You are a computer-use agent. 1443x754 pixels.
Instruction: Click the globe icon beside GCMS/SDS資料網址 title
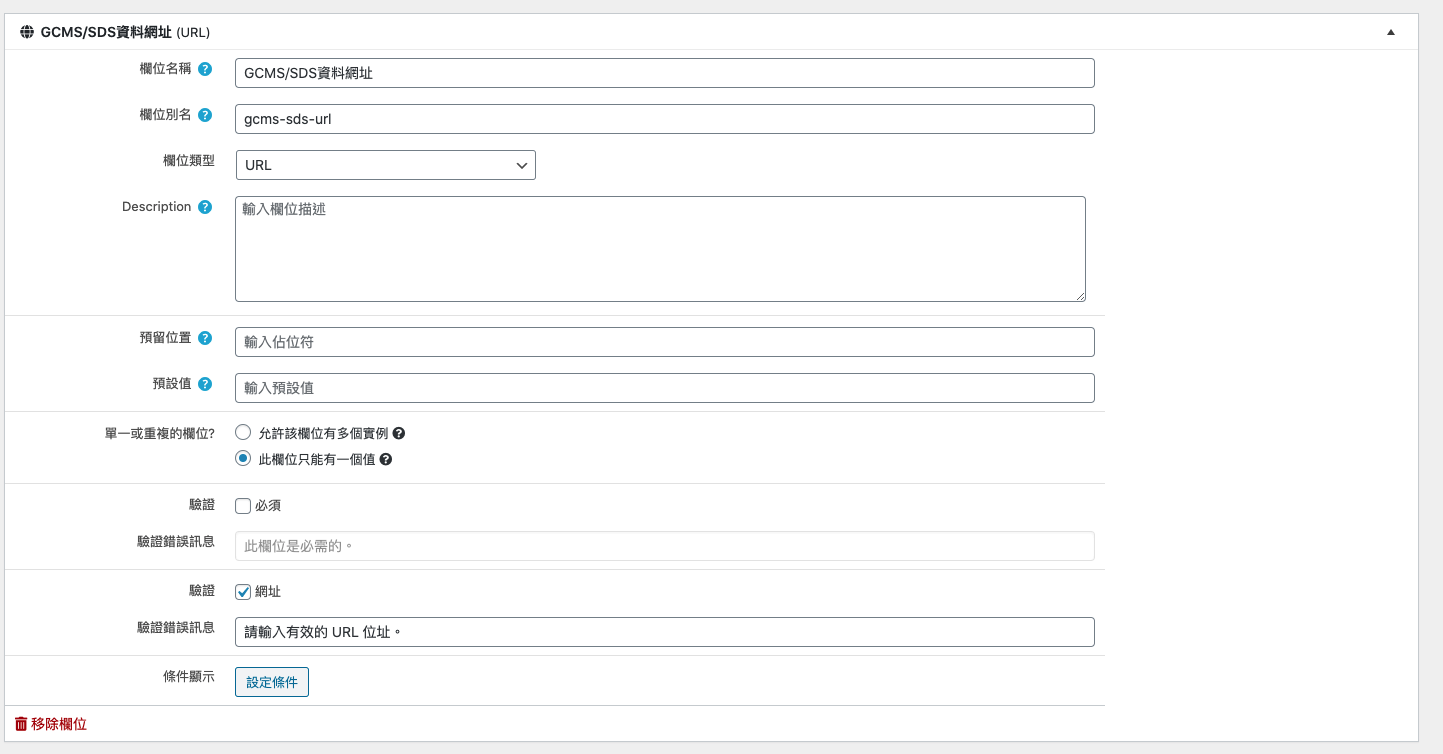(27, 32)
